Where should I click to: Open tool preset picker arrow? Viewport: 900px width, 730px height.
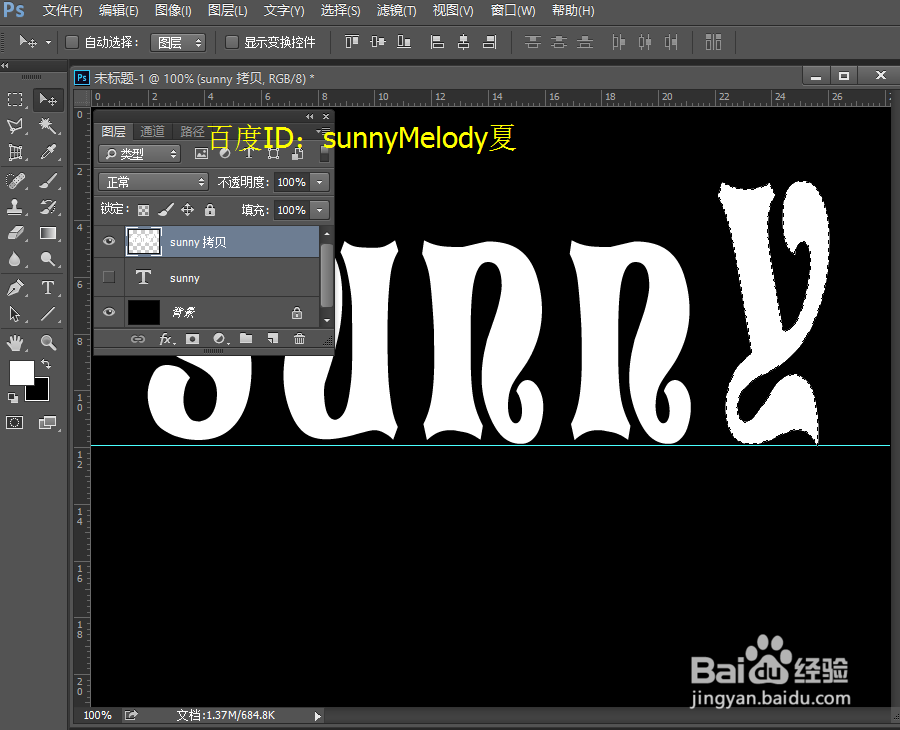pos(49,42)
